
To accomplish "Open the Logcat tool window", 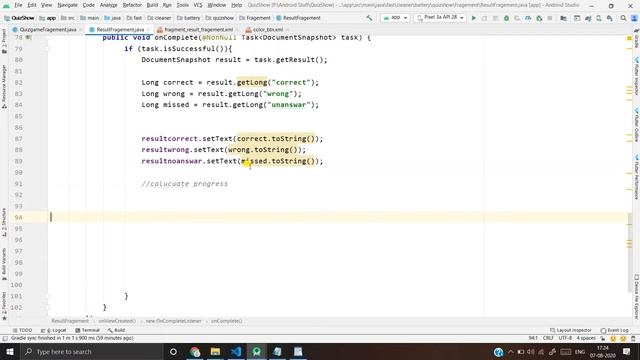I will 54,330.
